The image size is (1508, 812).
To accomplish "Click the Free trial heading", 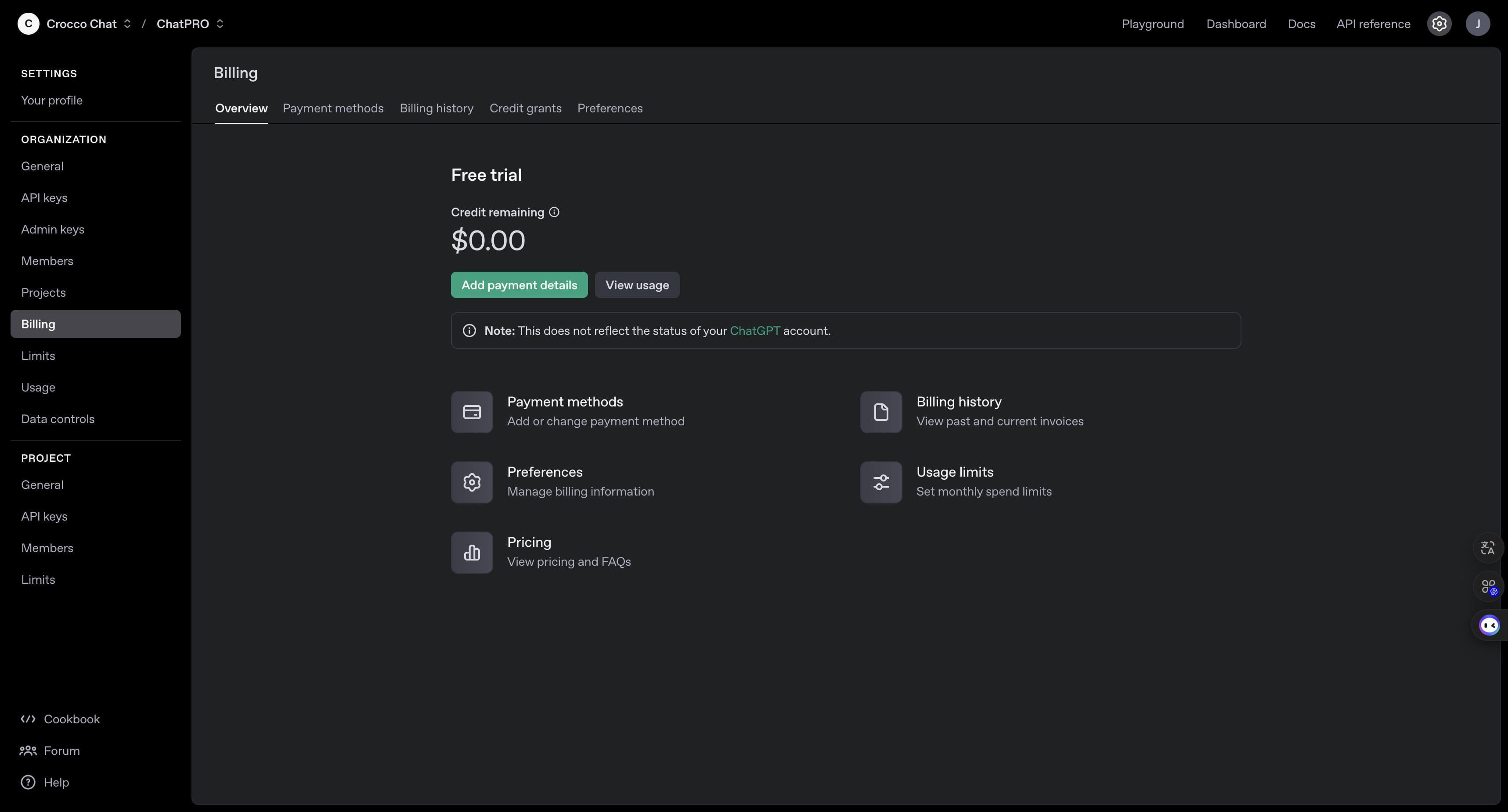I will click(486, 175).
